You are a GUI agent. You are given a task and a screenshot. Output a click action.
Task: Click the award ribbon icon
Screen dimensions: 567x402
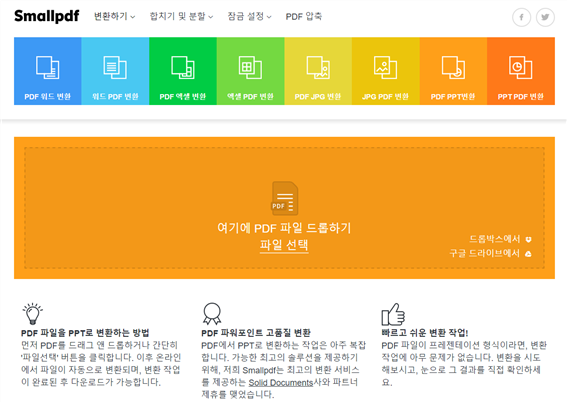(x=212, y=313)
